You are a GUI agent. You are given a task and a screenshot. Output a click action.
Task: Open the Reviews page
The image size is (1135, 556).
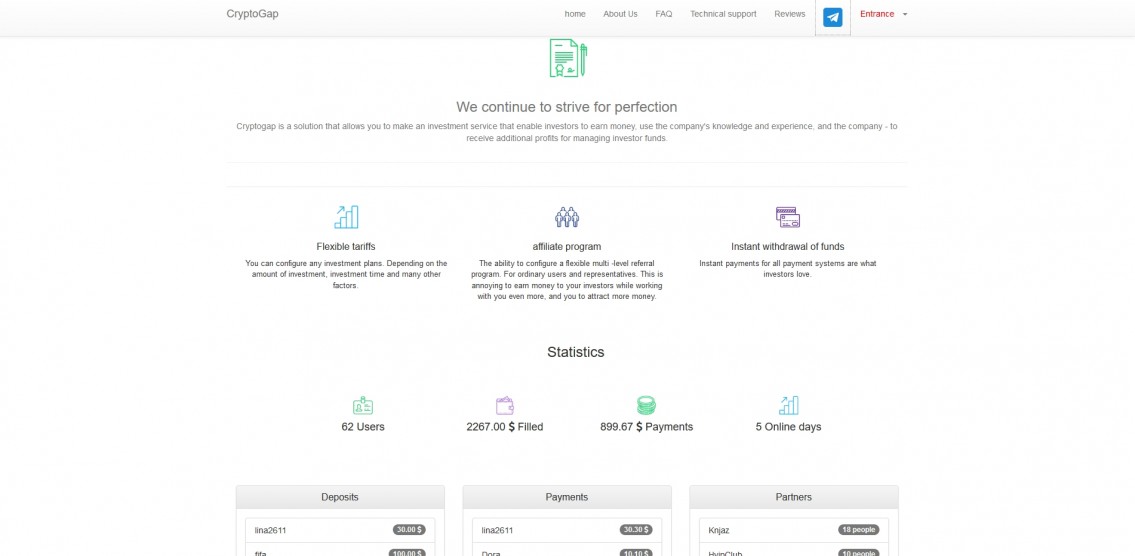pos(789,14)
